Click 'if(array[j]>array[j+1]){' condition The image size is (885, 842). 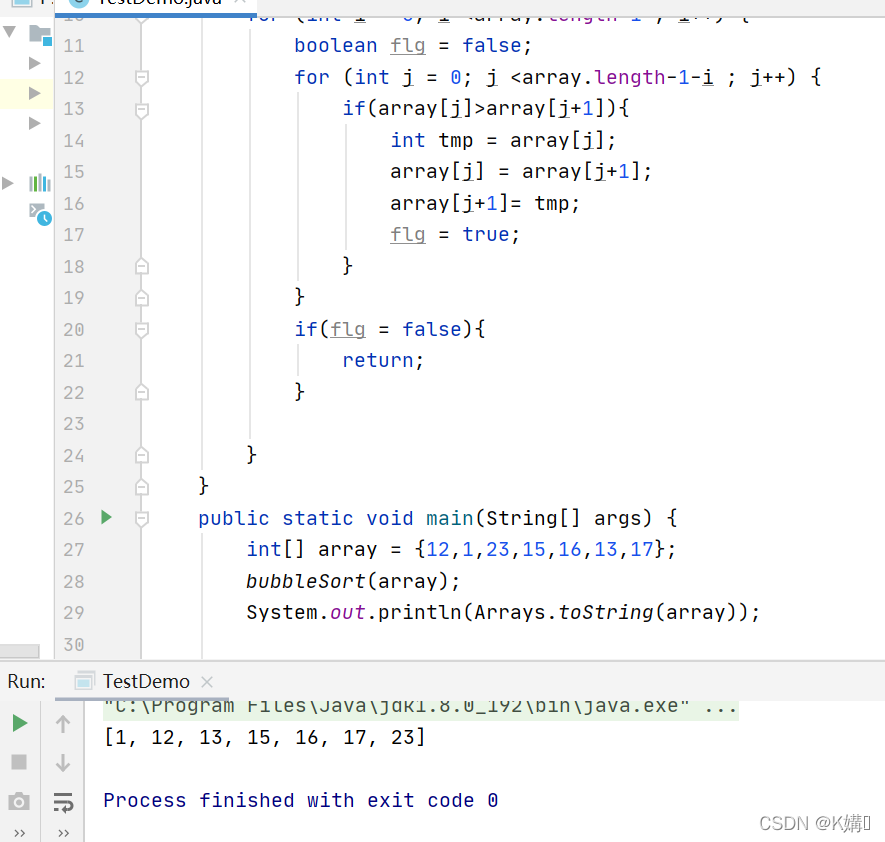(485, 108)
